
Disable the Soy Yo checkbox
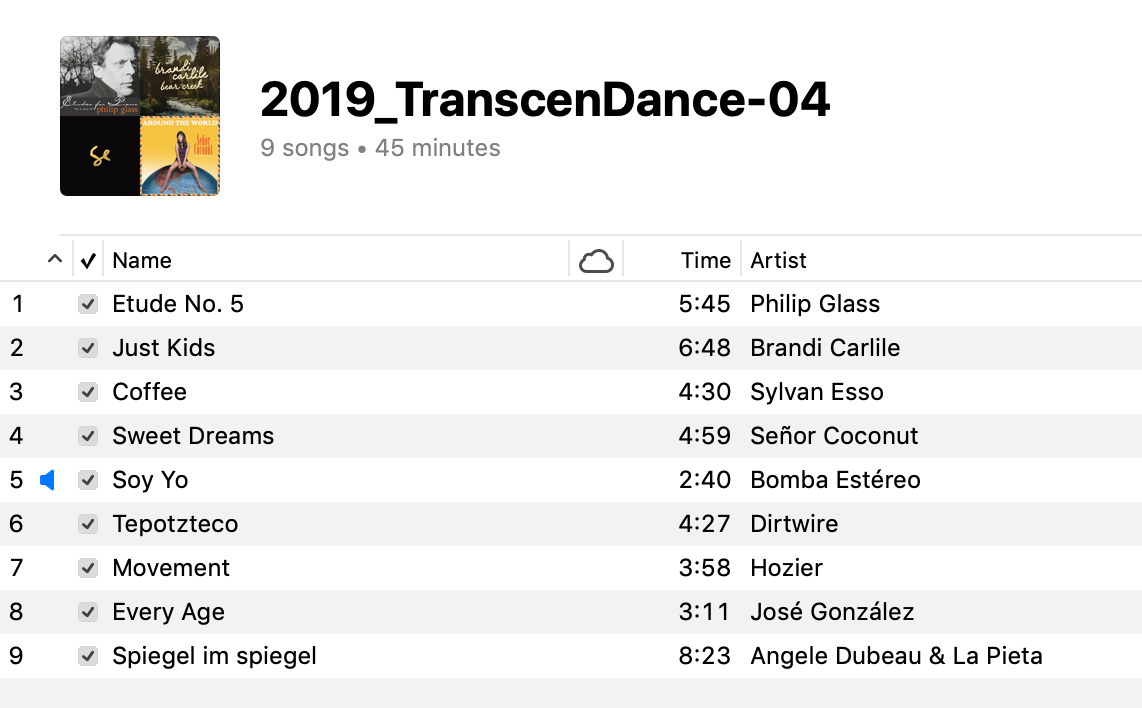(x=88, y=480)
